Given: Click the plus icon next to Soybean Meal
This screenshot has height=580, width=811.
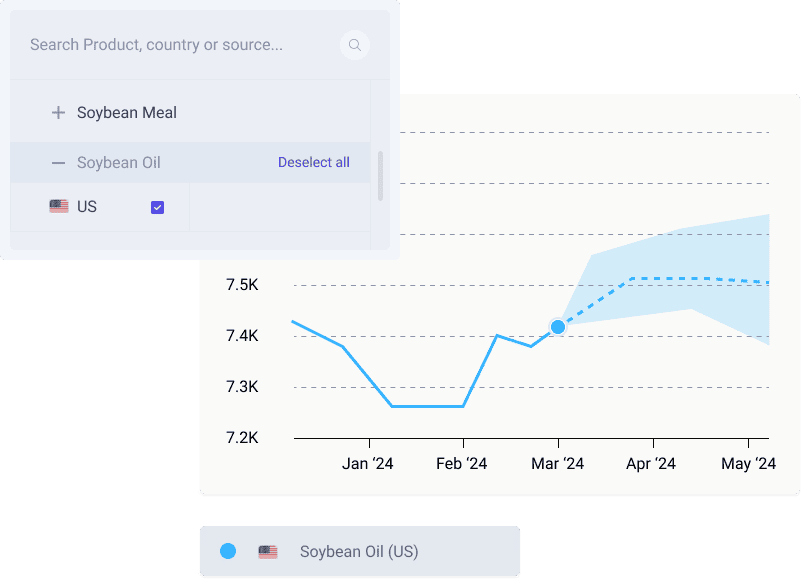Looking at the screenshot, I should [x=58, y=113].
